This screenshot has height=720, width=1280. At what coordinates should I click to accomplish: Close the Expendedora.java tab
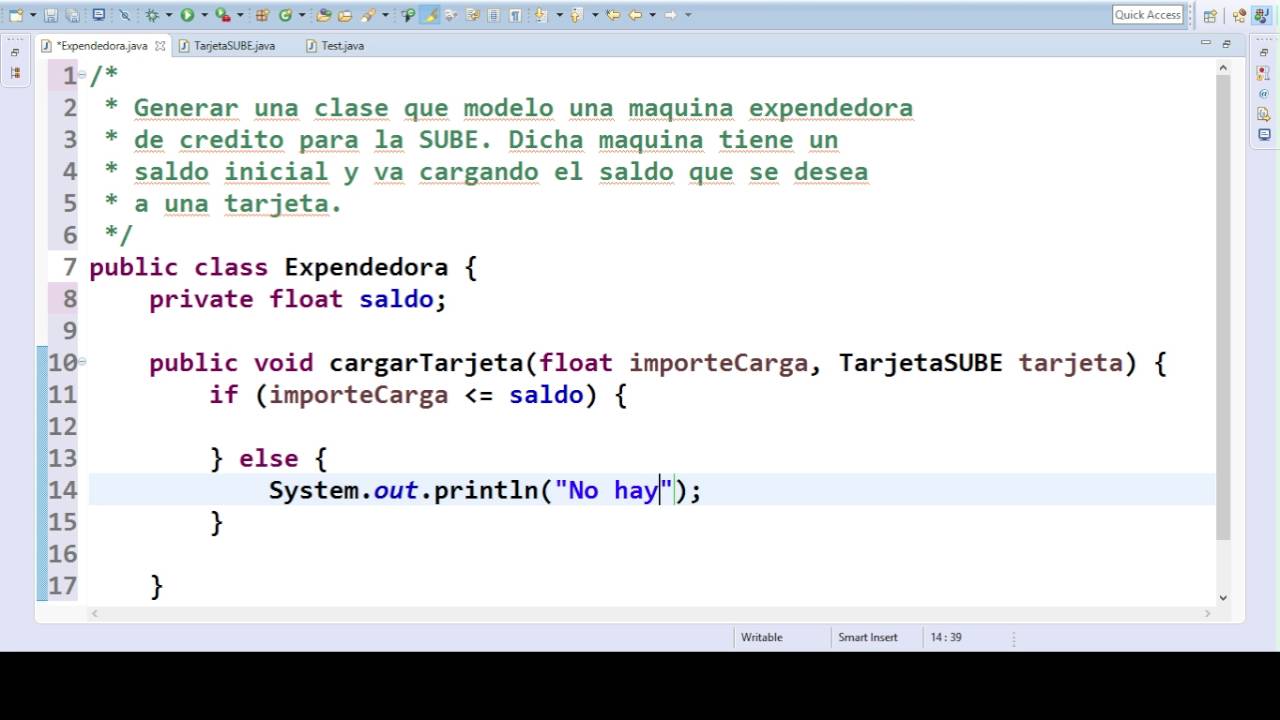pyautogui.click(x=158, y=46)
